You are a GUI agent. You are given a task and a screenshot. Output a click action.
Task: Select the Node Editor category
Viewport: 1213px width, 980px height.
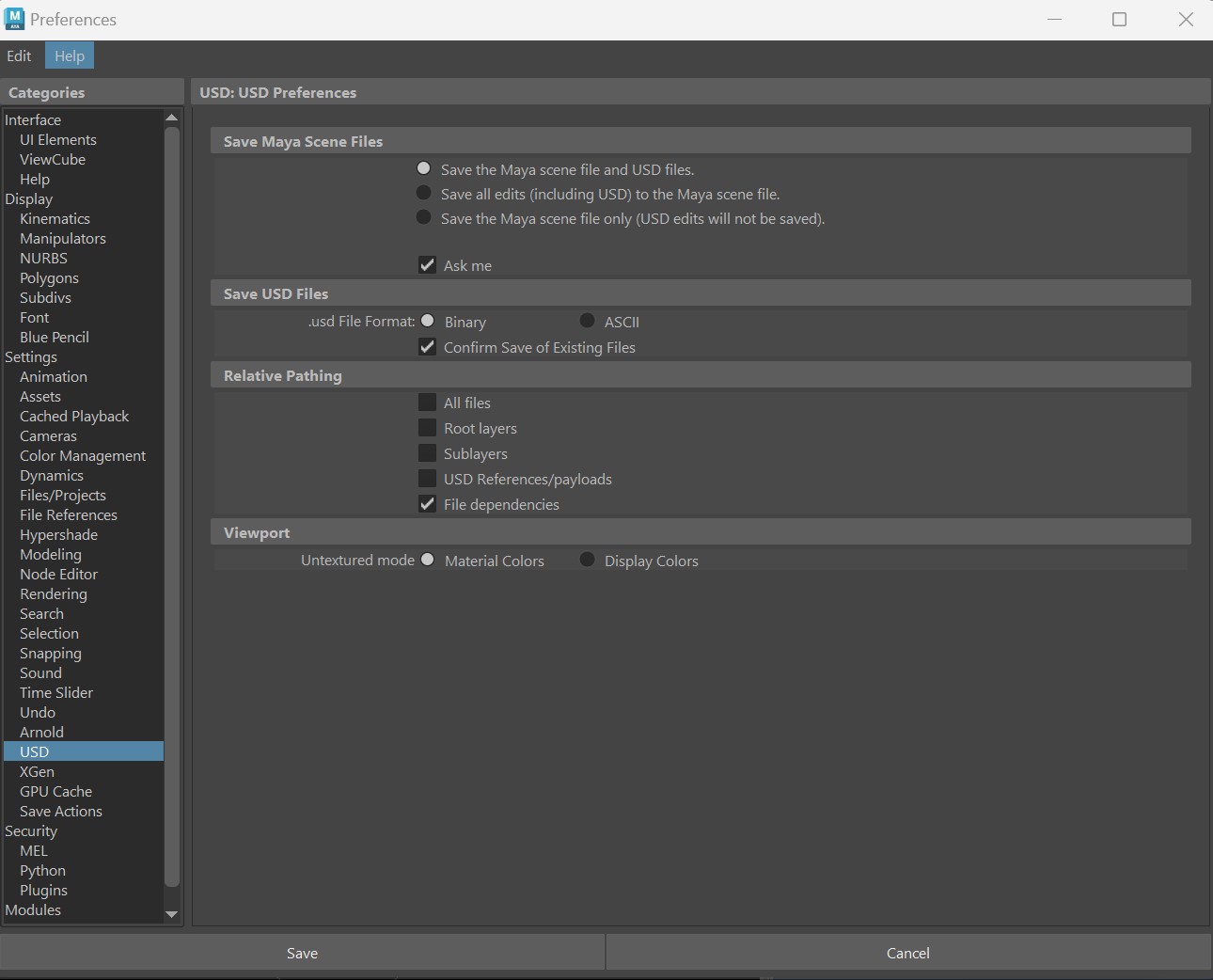(58, 574)
